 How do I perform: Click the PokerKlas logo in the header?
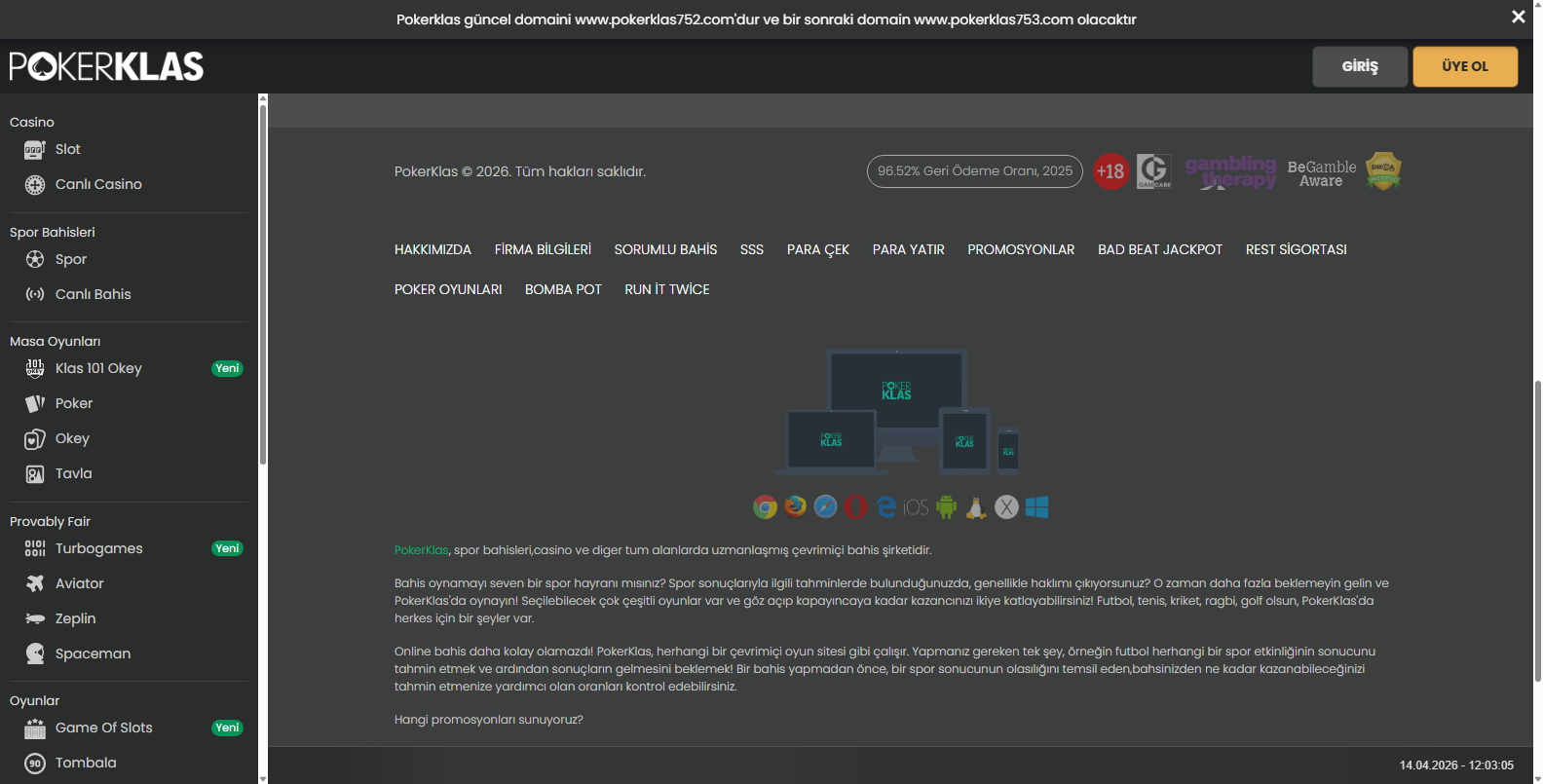pos(106,66)
